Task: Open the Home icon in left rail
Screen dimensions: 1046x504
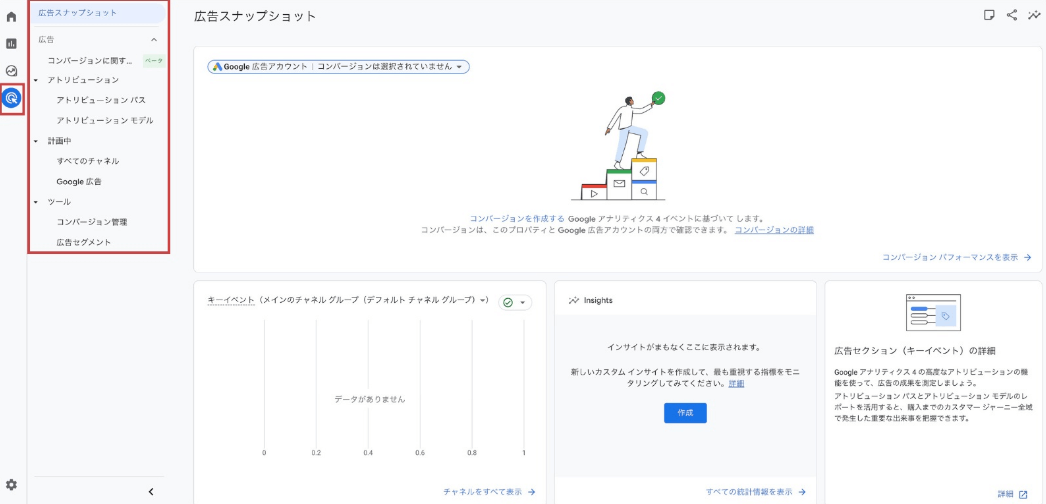Action: [x=12, y=17]
